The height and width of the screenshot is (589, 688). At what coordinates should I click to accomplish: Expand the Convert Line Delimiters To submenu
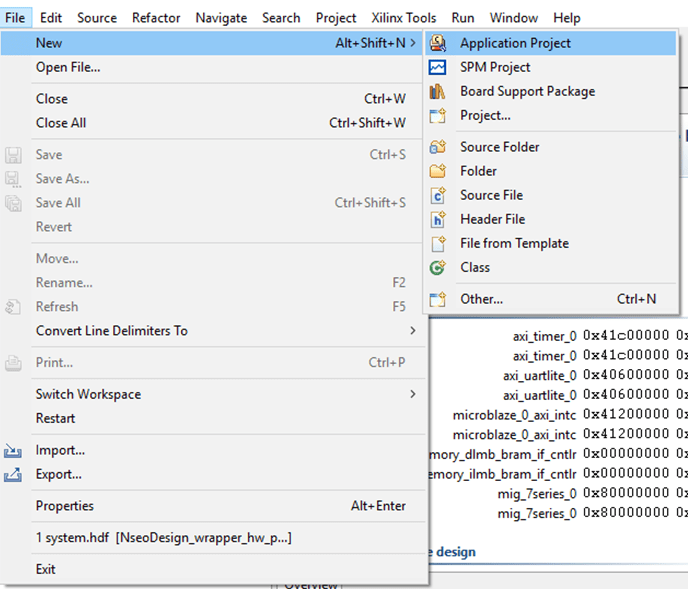pyautogui.click(x=413, y=331)
